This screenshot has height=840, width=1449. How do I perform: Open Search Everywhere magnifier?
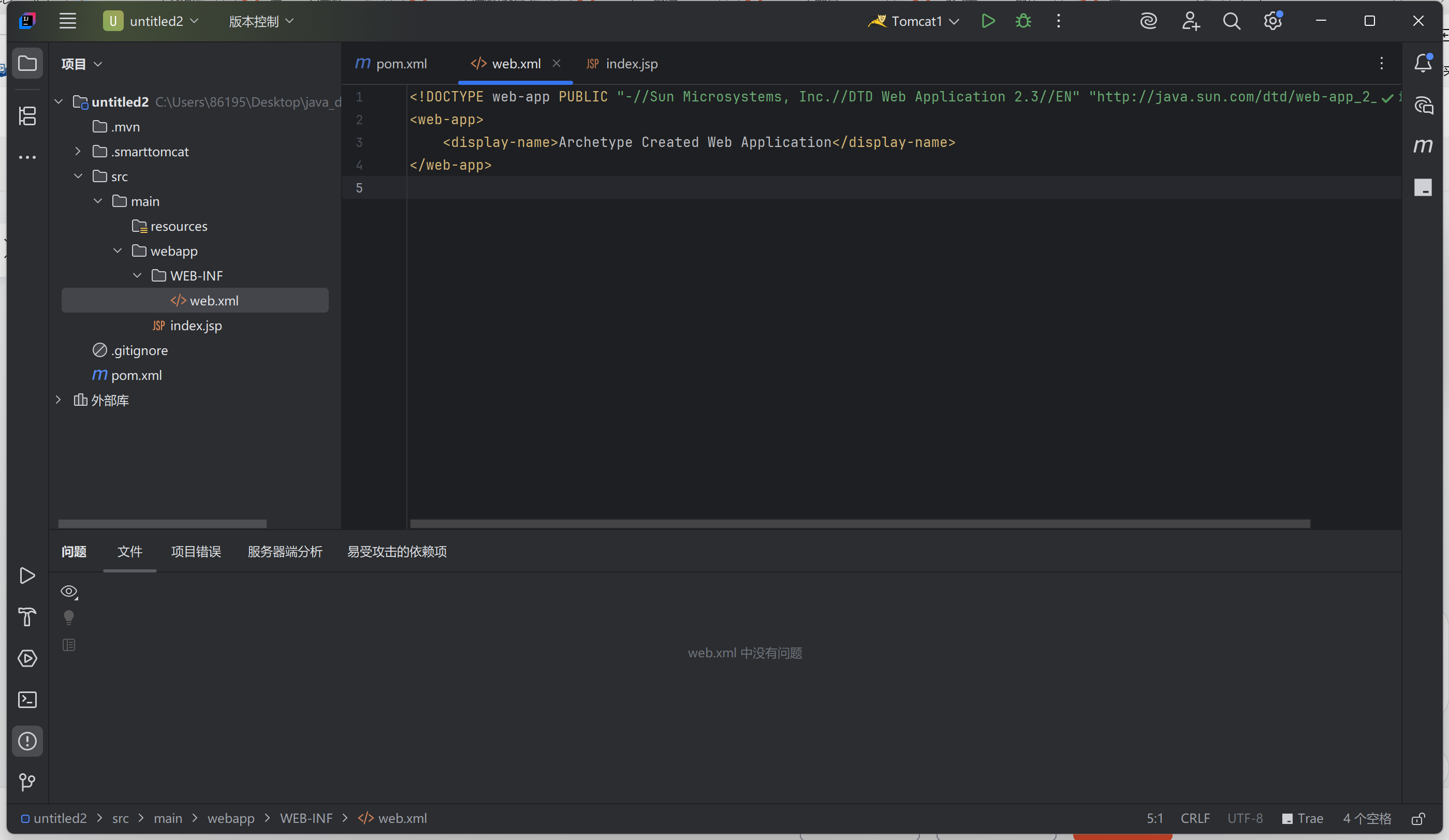(1232, 21)
